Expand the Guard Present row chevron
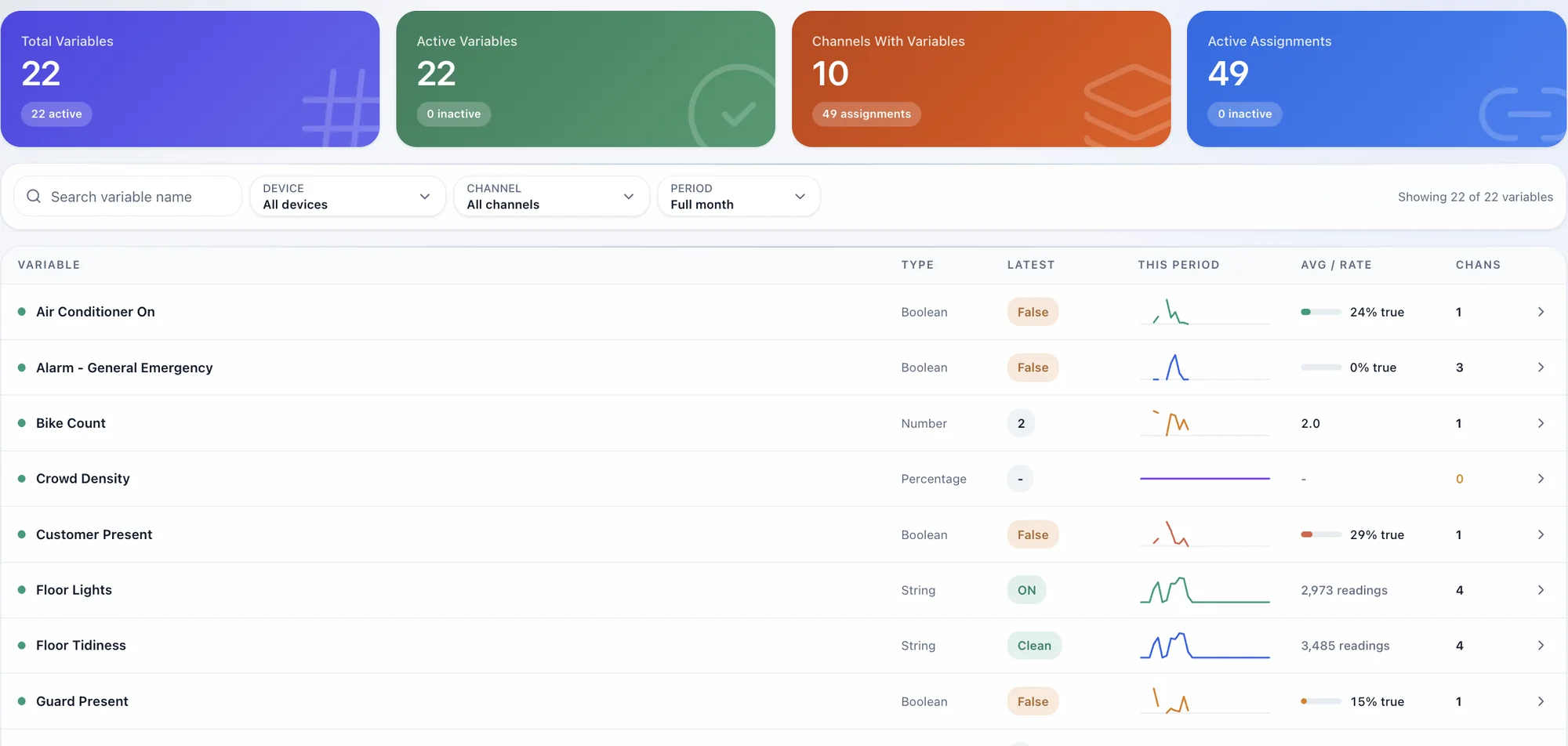The height and width of the screenshot is (746, 1568). tap(1541, 701)
